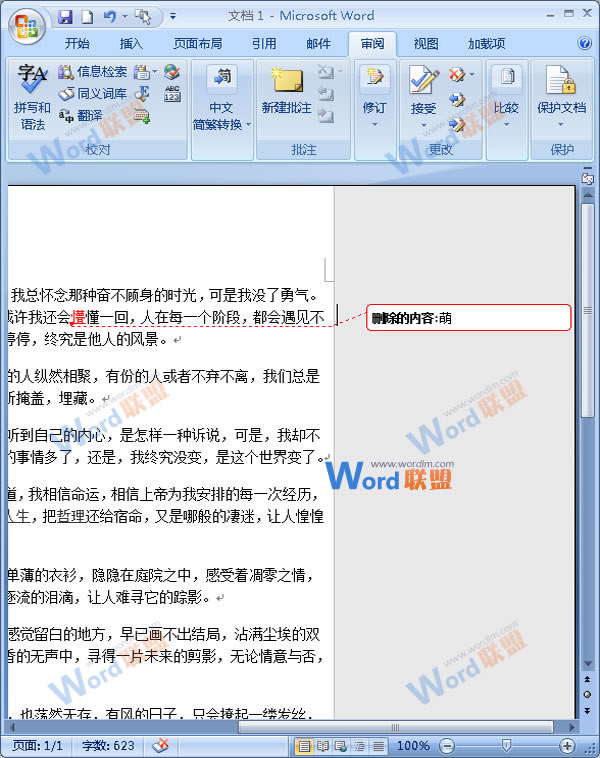Open 保护文档 protect document dropdown

pyautogui.click(x=561, y=98)
